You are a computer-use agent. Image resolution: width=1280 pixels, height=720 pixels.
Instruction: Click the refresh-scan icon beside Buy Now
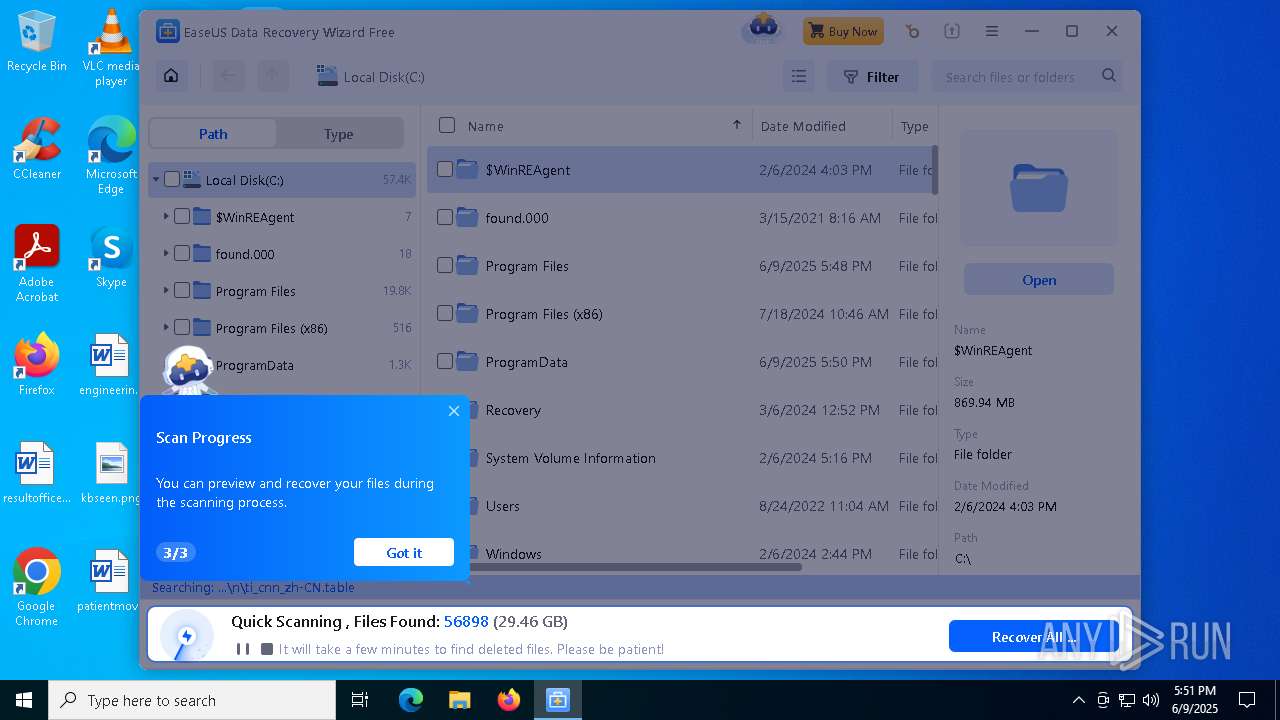click(912, 31)
